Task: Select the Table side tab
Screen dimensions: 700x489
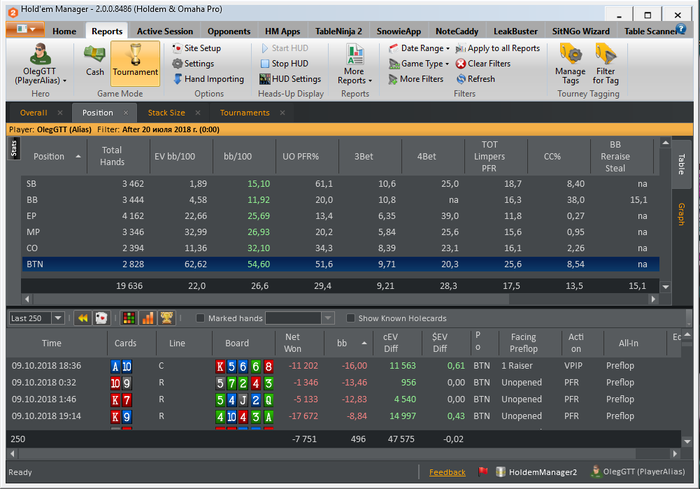Action: pyautogui.click(x=681, y=164)
